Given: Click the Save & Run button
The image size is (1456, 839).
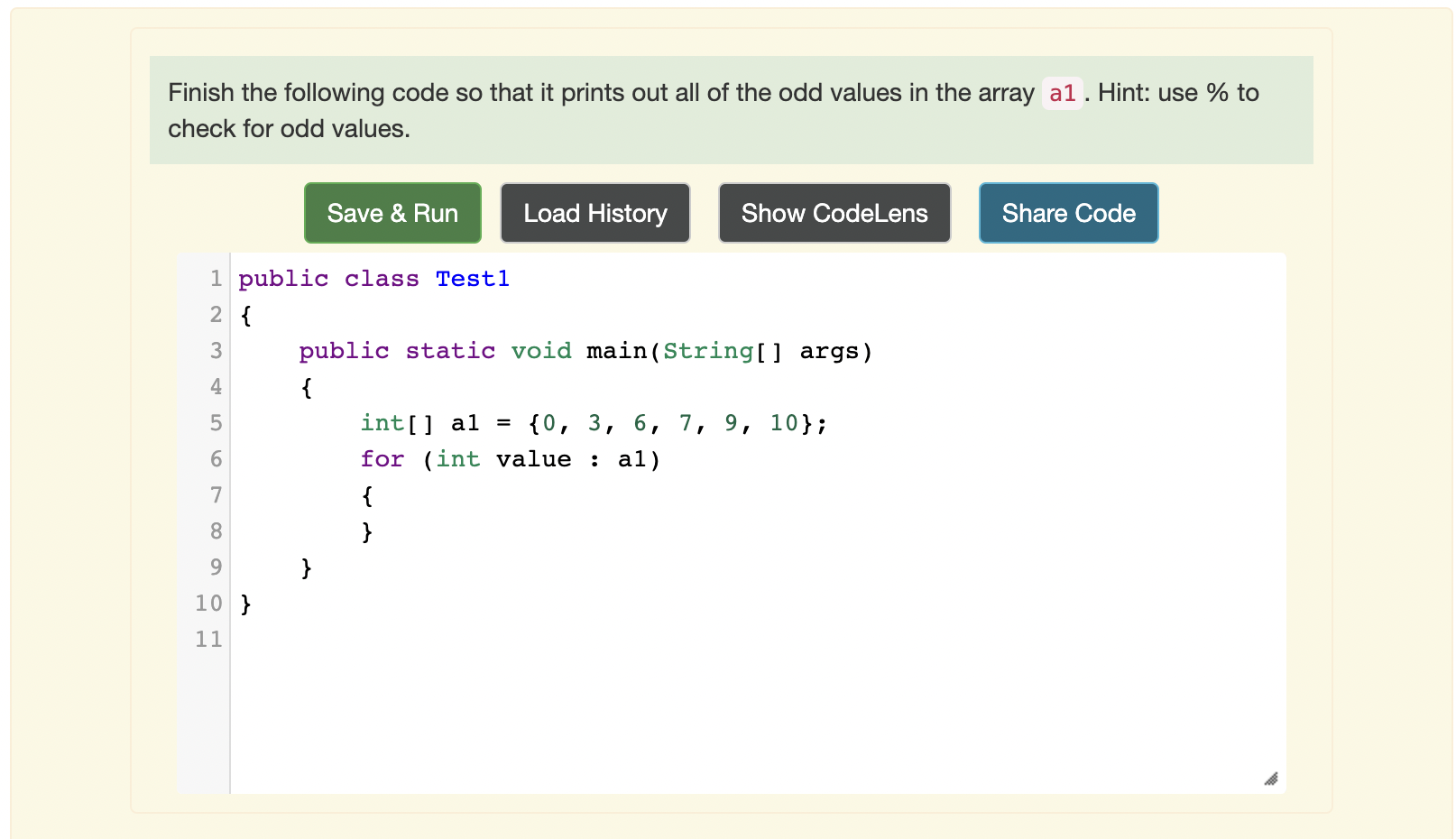Looking at the screenshot, I should pyautogui.click(x=392, y=213).
